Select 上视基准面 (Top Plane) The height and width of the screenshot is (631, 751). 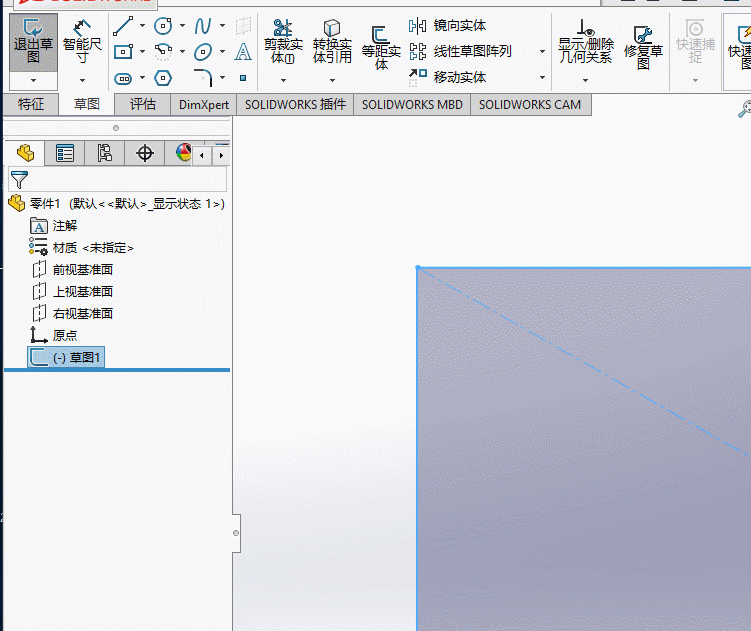coord(72,291)
